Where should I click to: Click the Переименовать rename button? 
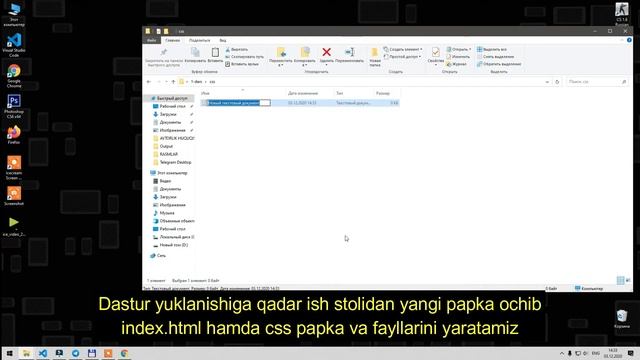(349, 55)
